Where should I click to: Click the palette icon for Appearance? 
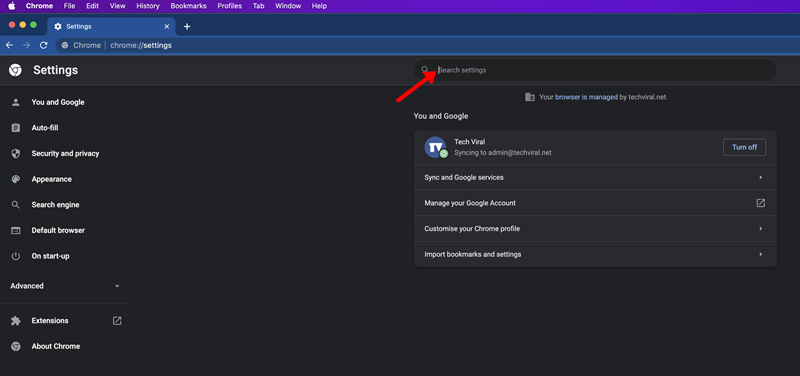pyautogui.click(x=16, y=179)
